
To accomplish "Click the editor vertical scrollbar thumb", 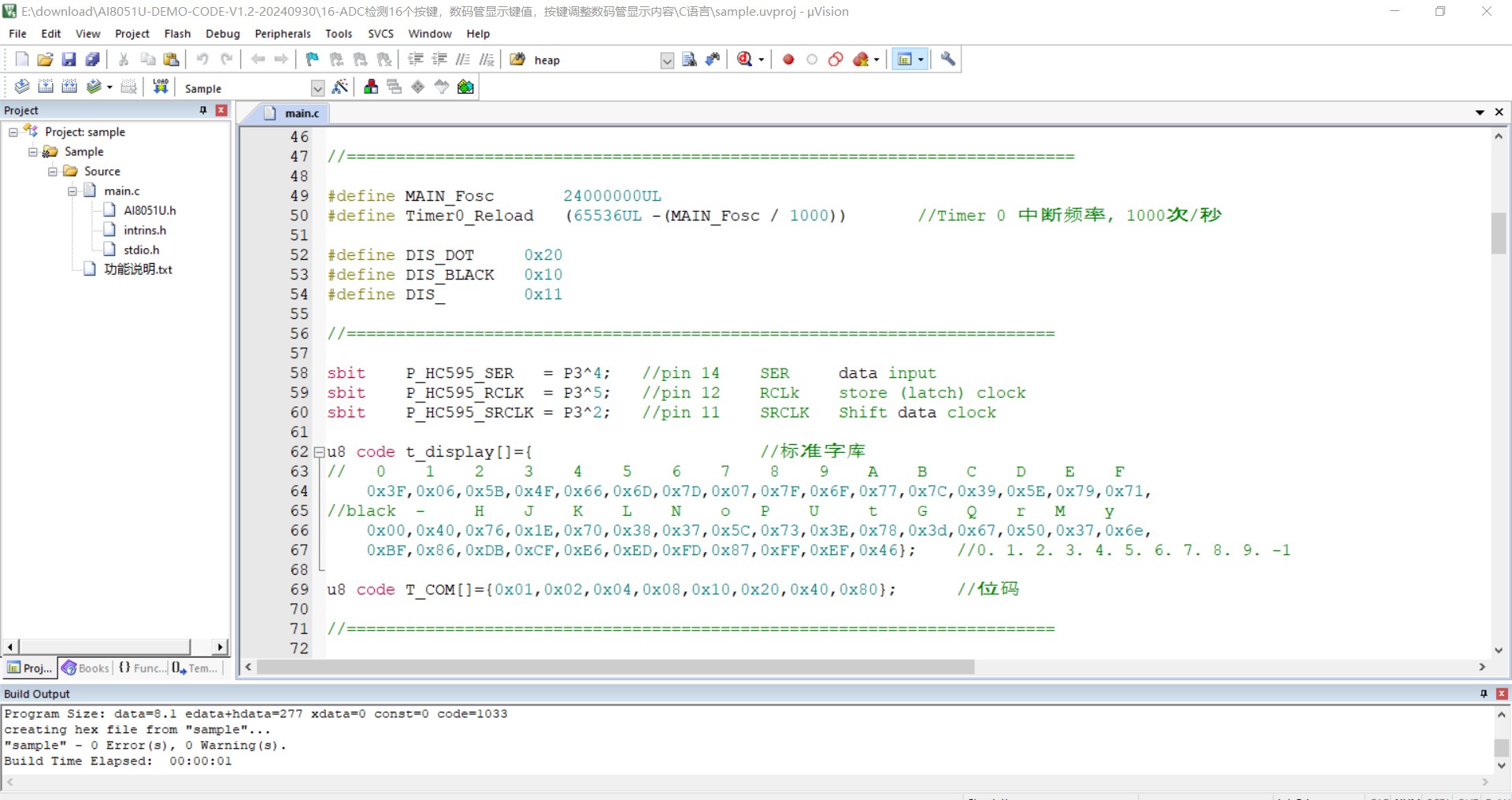I will coord(1499,233).
